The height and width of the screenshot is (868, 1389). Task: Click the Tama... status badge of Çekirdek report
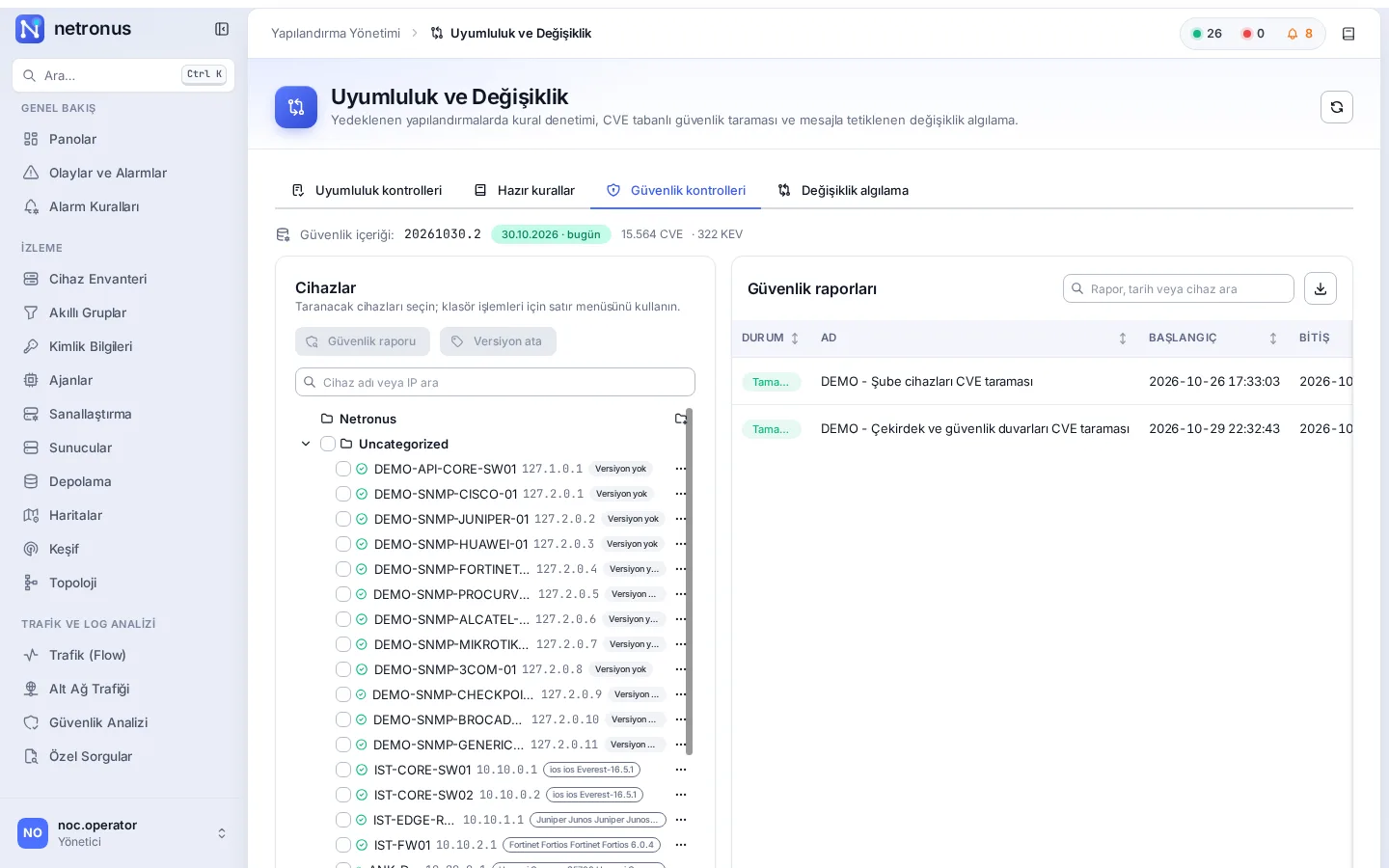pos(771,429)
